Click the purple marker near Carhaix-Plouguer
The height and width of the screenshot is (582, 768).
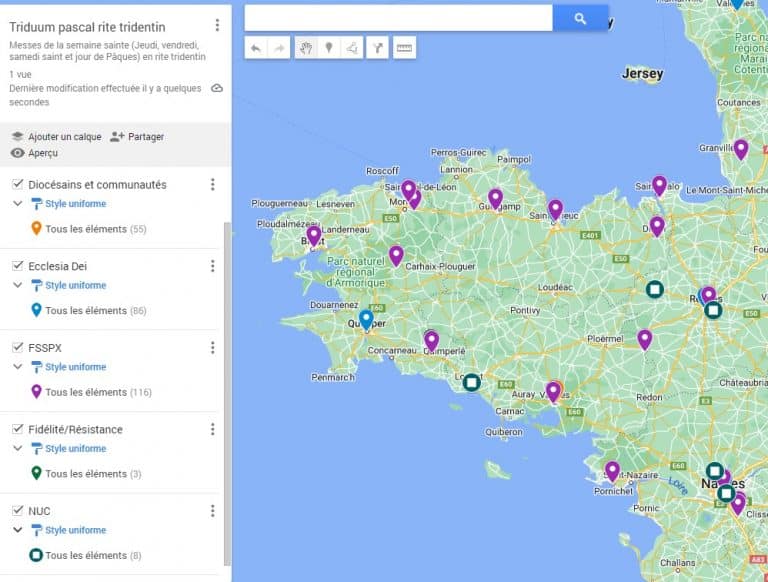396,256
